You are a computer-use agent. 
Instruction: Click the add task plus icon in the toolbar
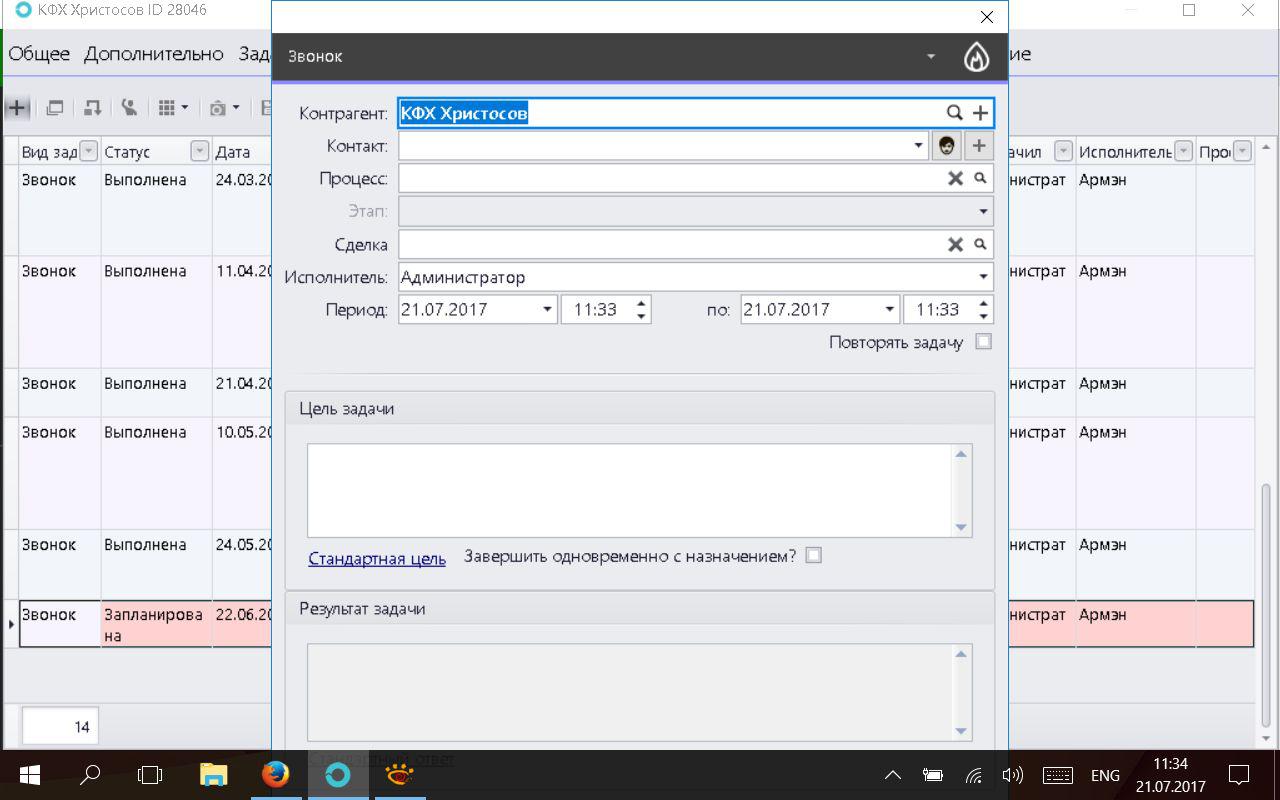click(17, 107)
